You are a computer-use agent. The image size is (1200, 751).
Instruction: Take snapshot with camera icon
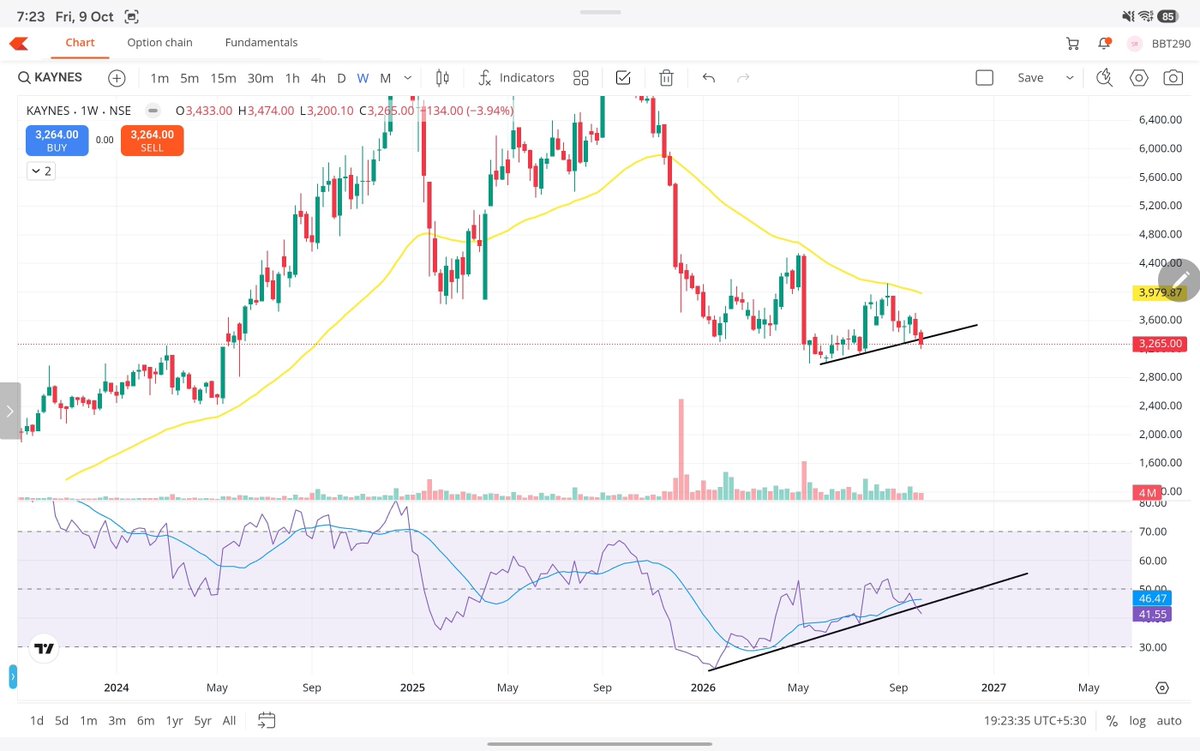point(1173,78)
